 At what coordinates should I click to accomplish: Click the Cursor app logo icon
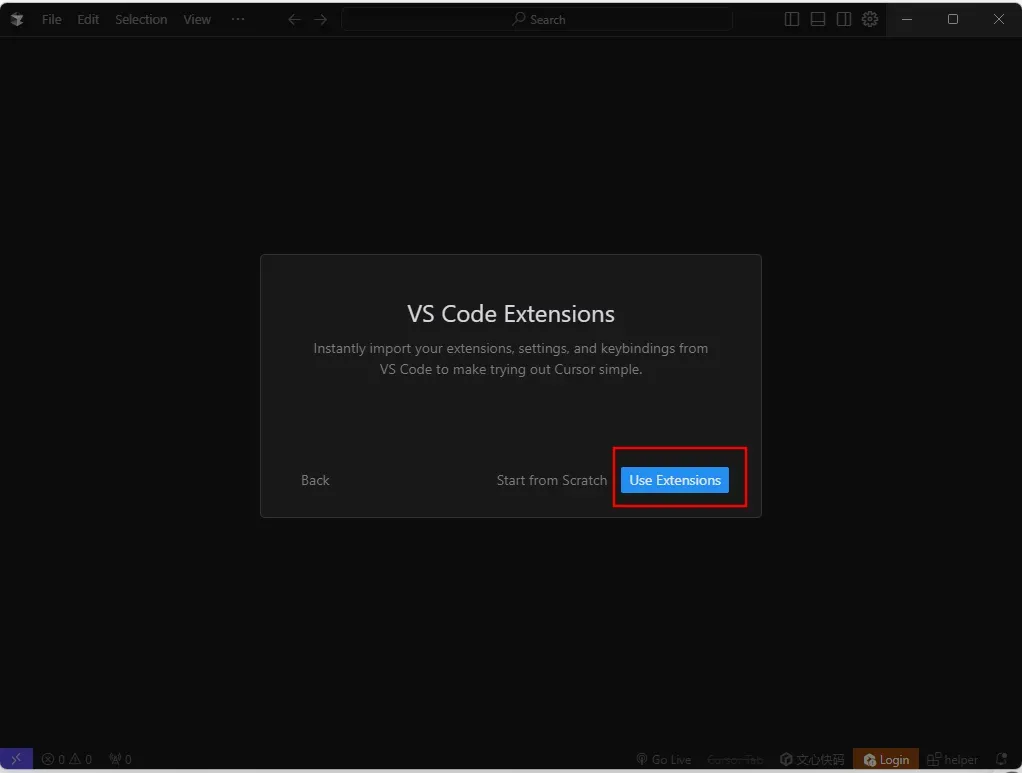(17, 20)
